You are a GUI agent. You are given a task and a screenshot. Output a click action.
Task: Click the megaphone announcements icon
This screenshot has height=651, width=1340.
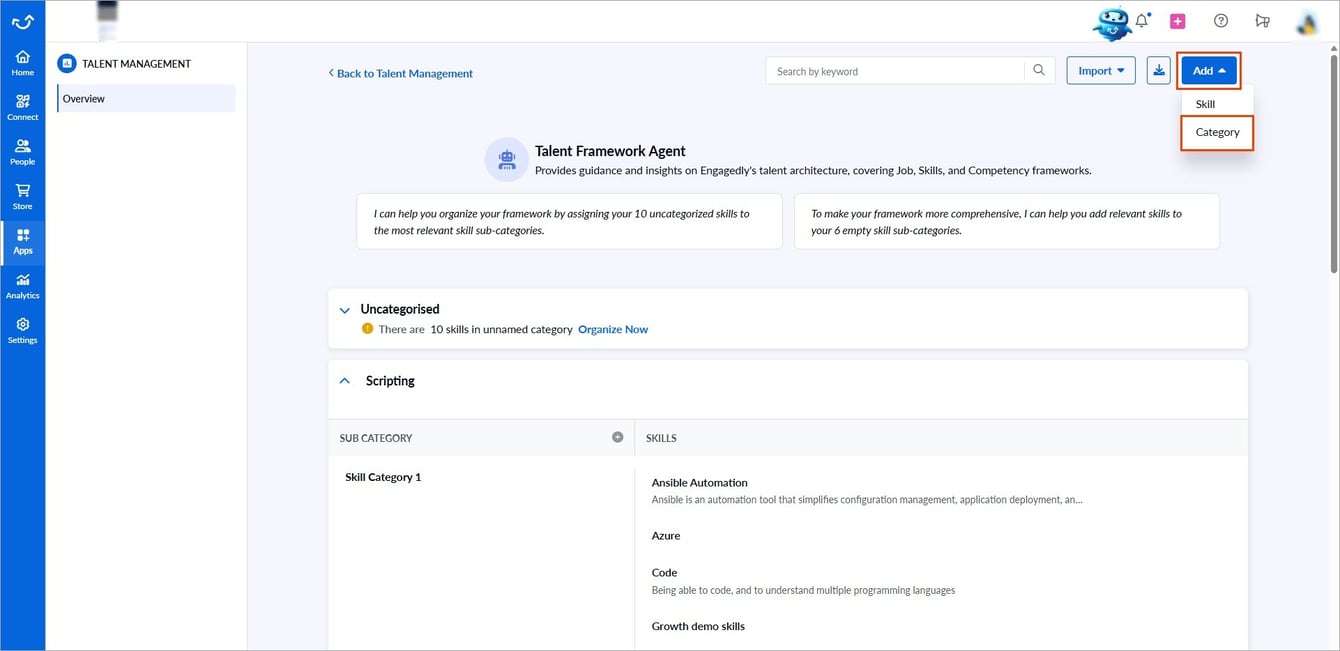click(1262, 20)
